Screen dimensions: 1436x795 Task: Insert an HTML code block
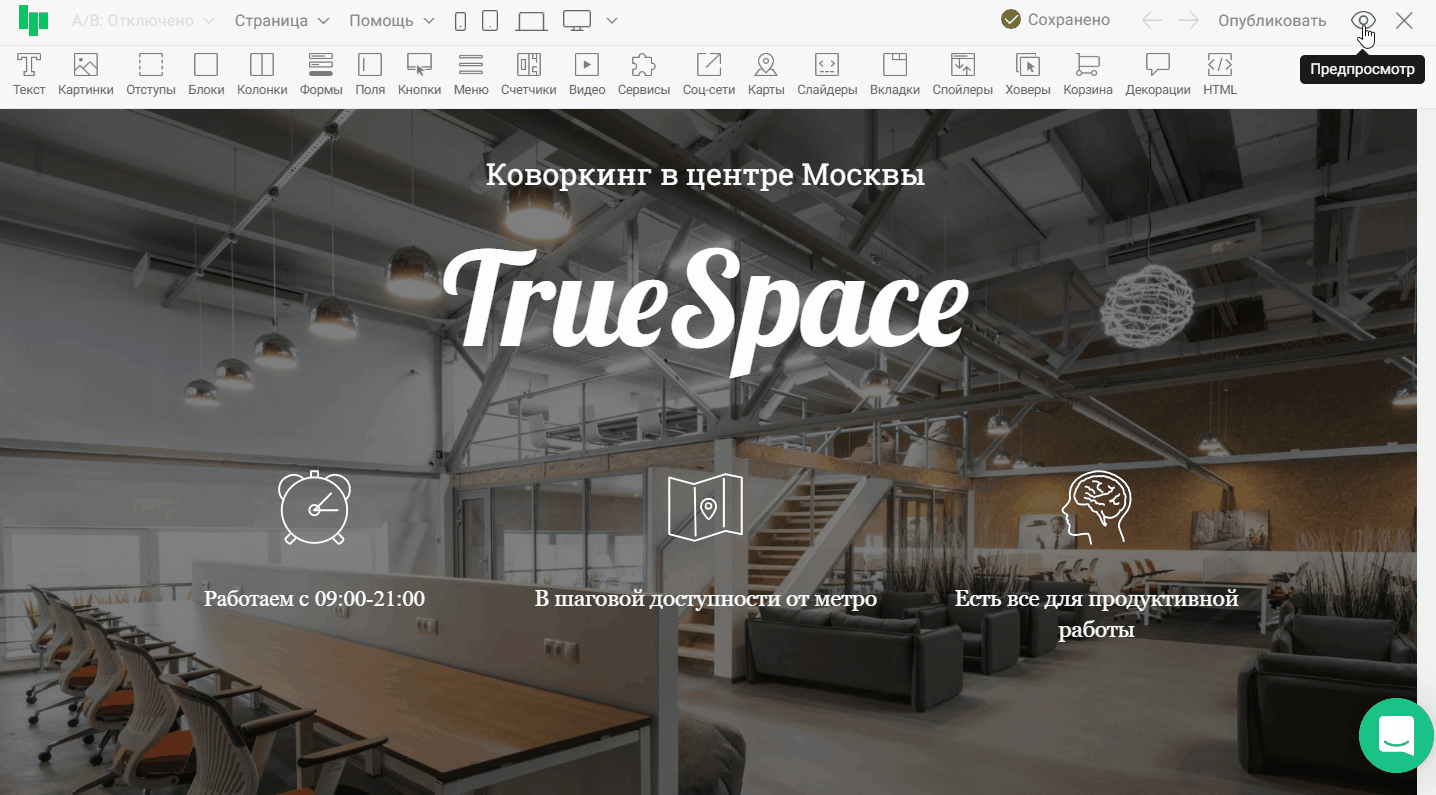click(x=1219, y=74)
